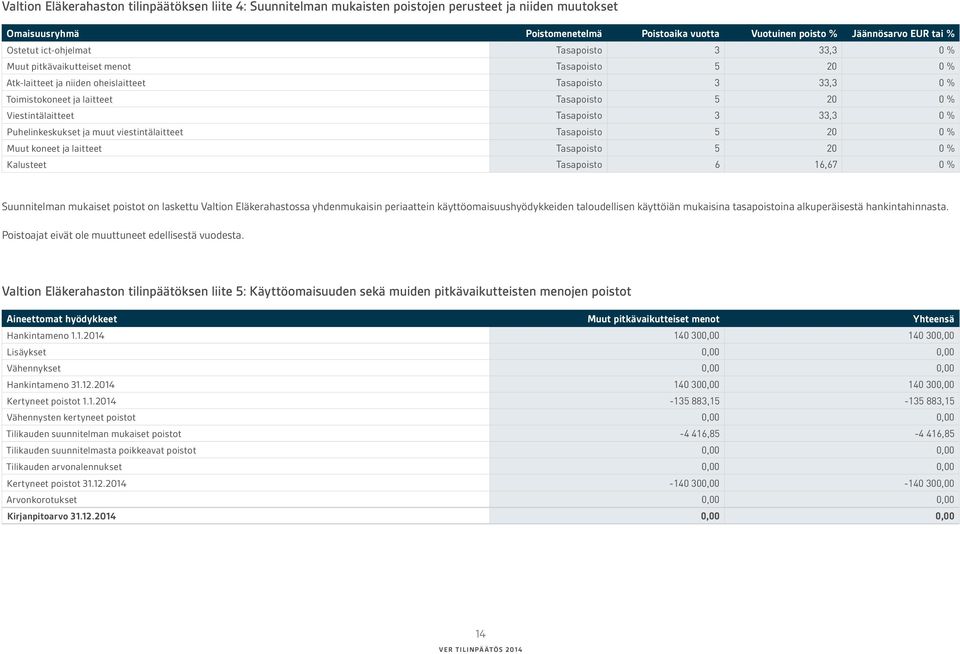The image size is (960, 654).
Task: Click 'Tilikauden suunnitelmasta poikkeavat poistot' row label
Action: pyautogui.click(x=101, y=451)
